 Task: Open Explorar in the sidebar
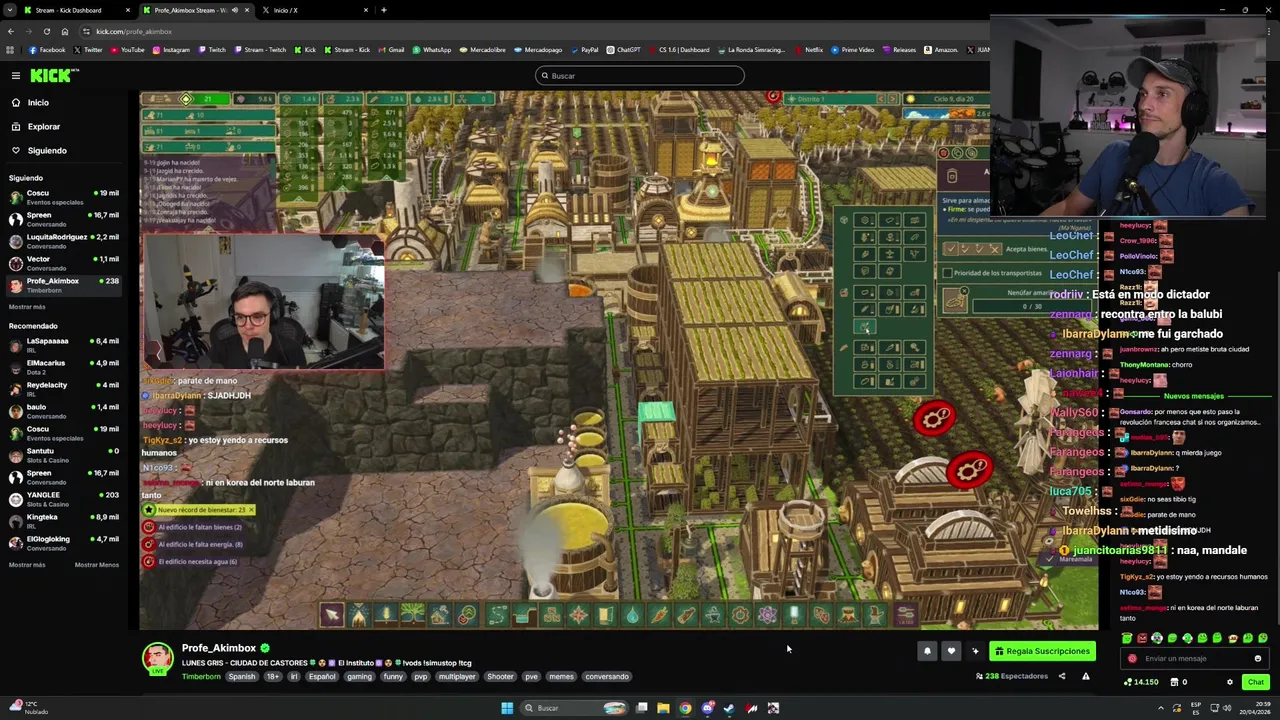(44, 127)
